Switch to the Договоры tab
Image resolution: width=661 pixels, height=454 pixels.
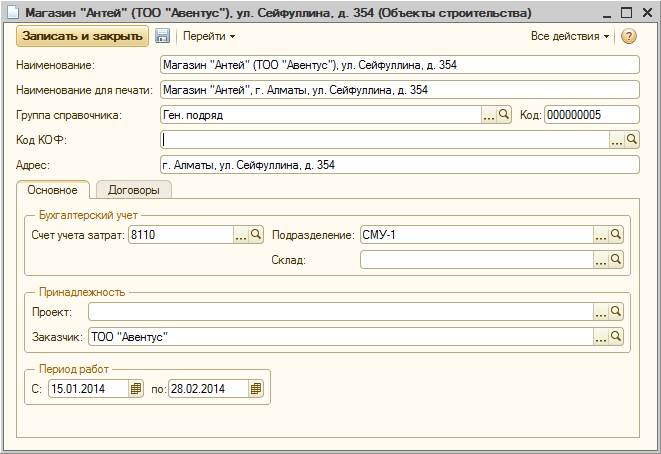(x=133, y=189)
